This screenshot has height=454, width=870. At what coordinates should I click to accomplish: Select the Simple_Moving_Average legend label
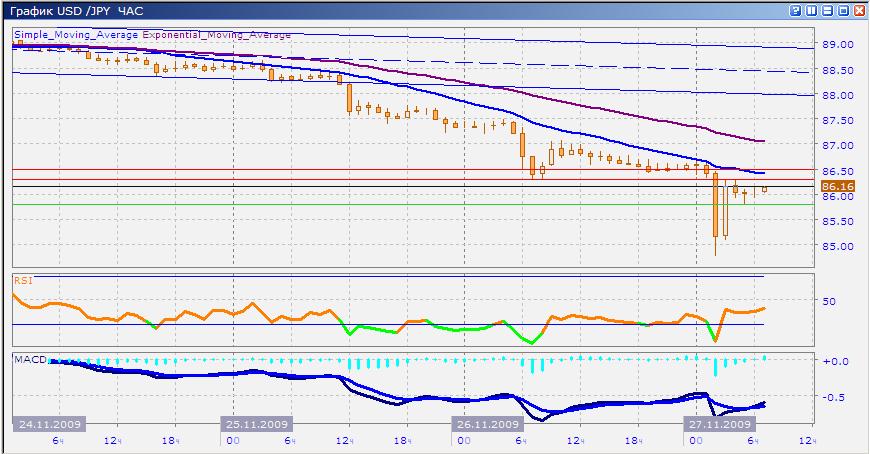pyautogui.click(x=76, y=34)
